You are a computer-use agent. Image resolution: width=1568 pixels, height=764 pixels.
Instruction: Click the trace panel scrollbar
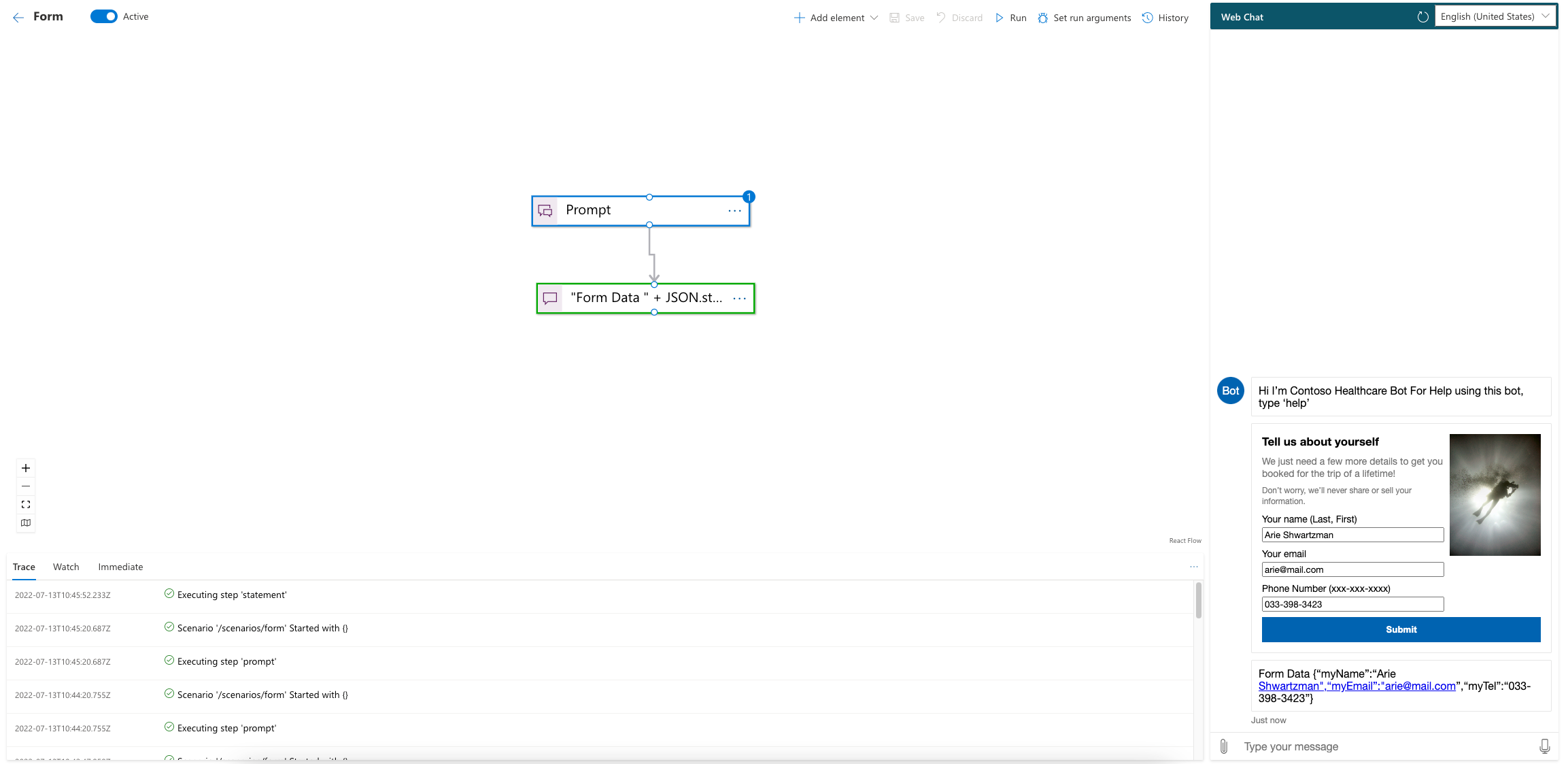(x=1198, y=600)
